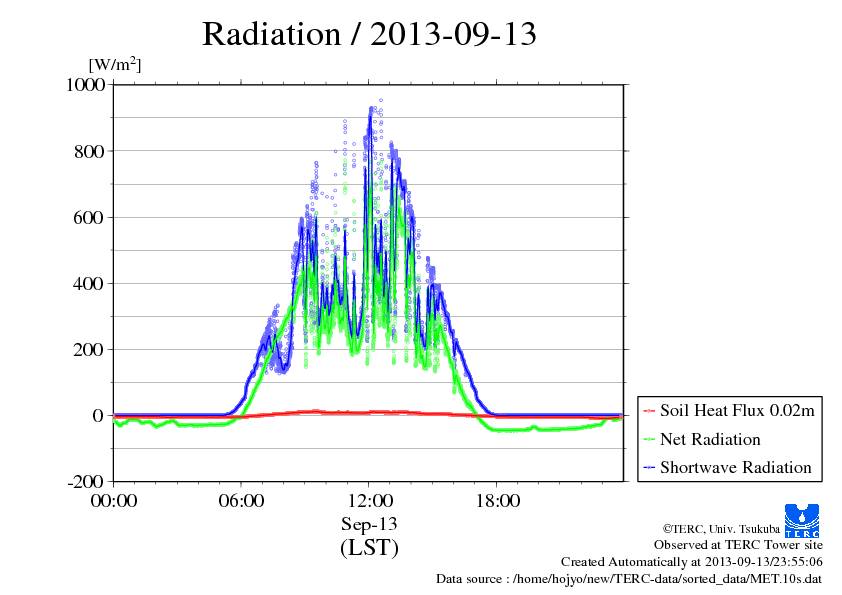The width and height of the screenshot is (842, 595).
Task: Click the y-axis value '1000'
Action: tap(85, 84)
